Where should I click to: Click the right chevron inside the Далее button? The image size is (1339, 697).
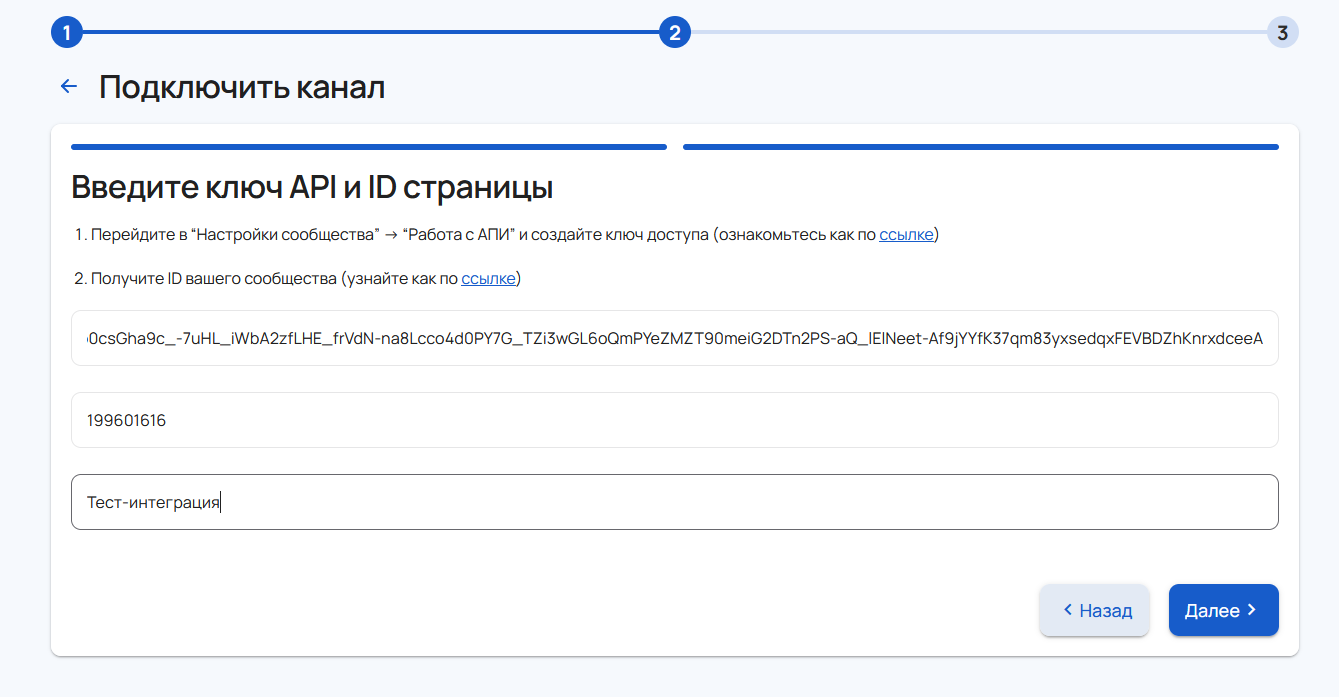point(1252,610)
